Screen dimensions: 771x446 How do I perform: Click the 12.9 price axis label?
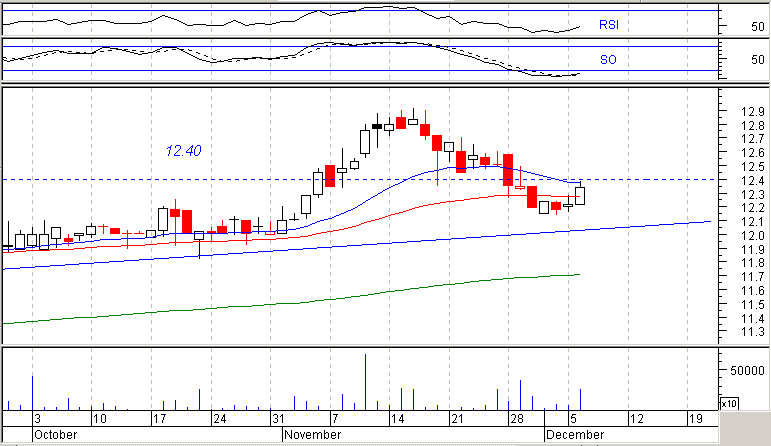(x=753, y=112)
